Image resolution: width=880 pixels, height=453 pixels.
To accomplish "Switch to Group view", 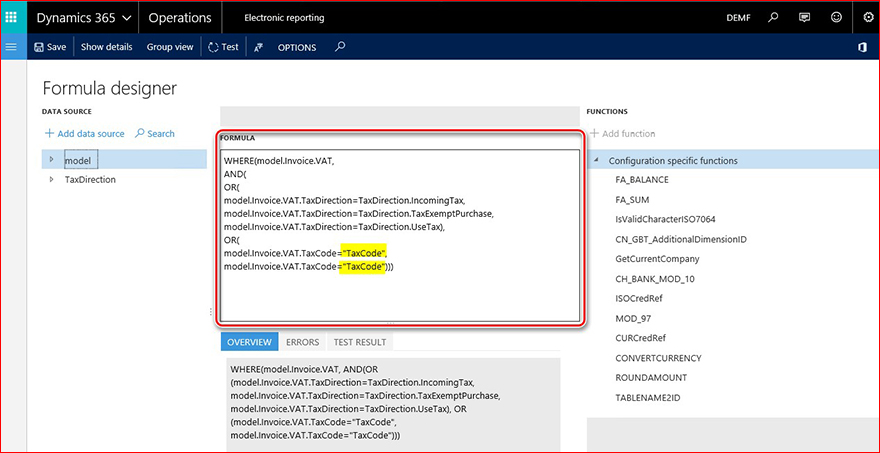I will point(169,47).
